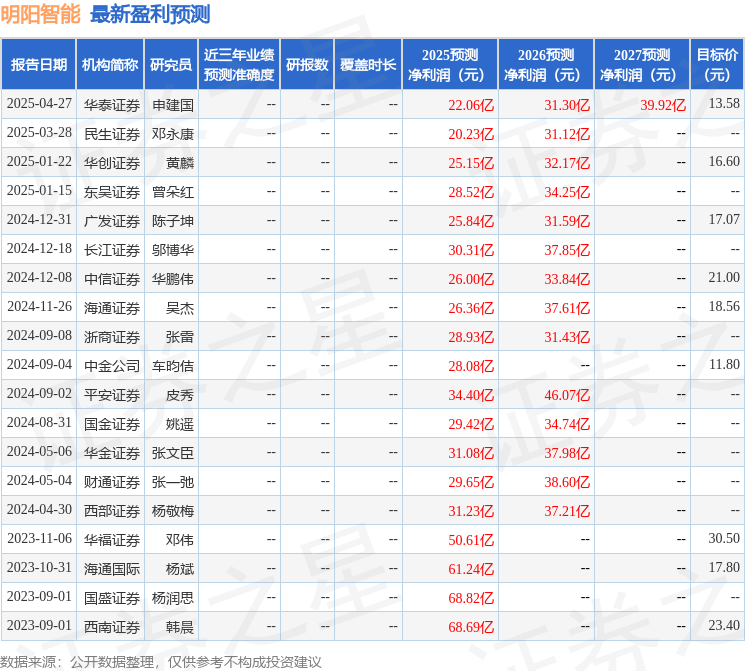Select the 华金证券 institution cell
Screen dimensions: 745x671
tap(112, 453)
